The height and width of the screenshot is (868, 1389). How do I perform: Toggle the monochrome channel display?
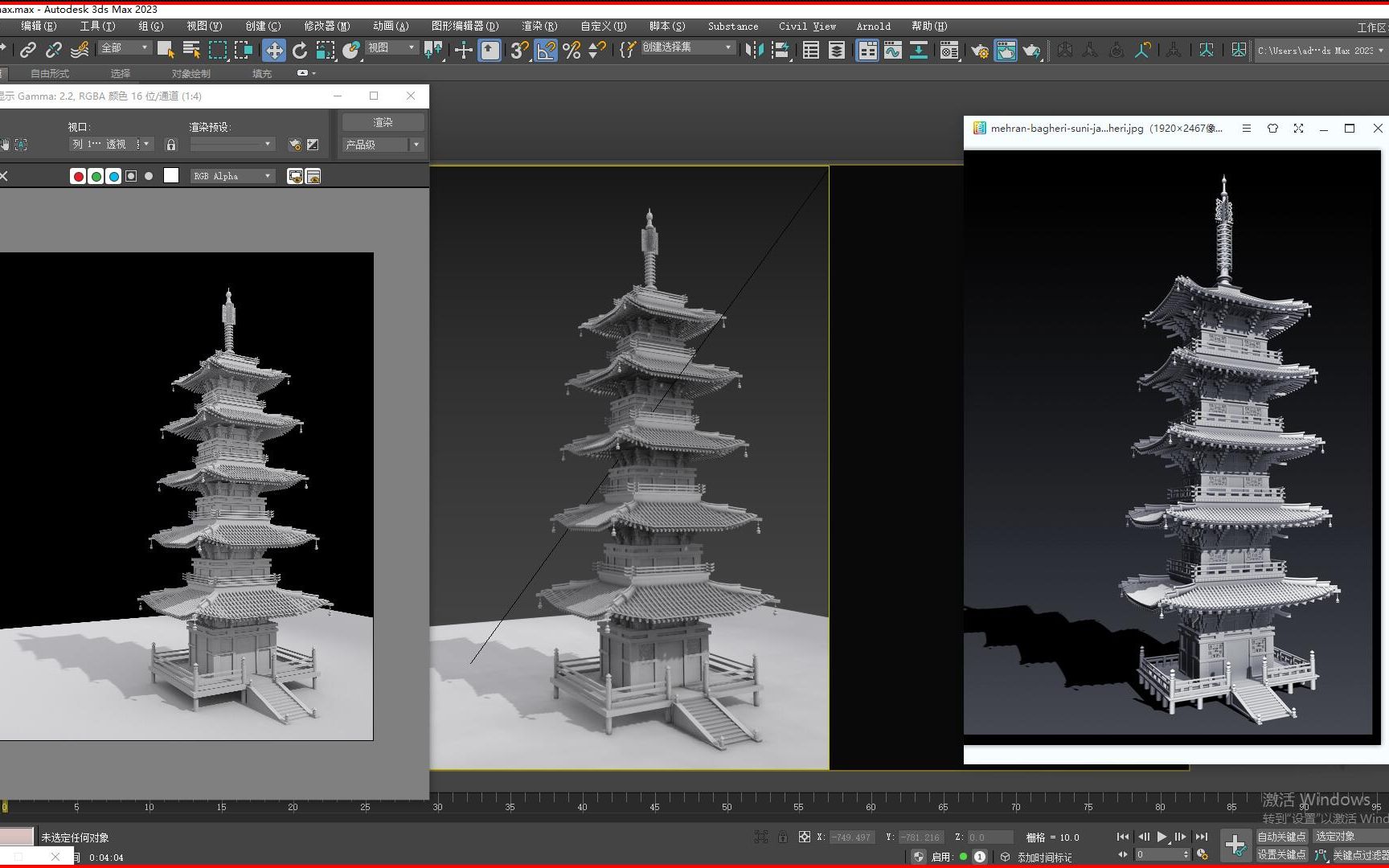(150, 176)
